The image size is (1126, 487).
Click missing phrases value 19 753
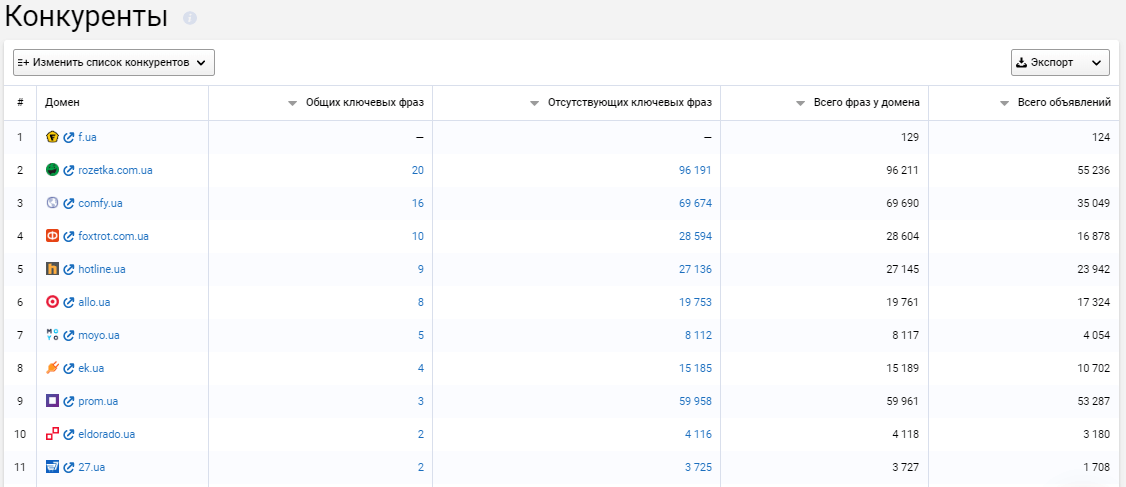[x=695, y=302]
